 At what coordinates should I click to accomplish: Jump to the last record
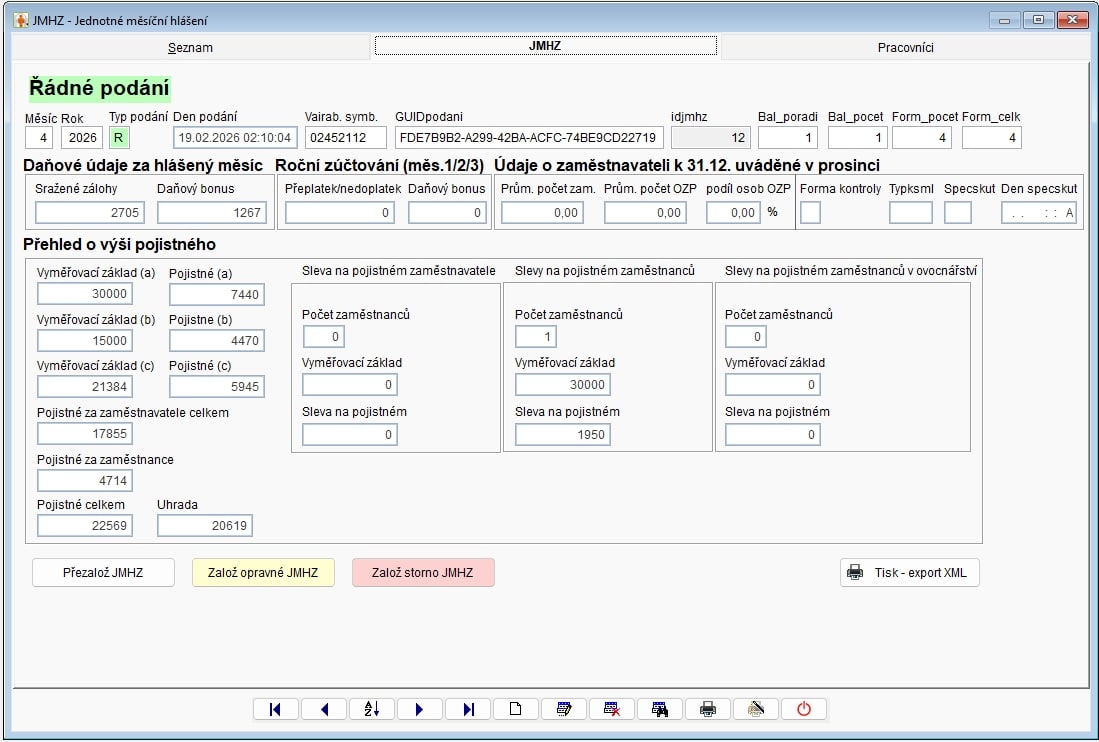(468, 709)
